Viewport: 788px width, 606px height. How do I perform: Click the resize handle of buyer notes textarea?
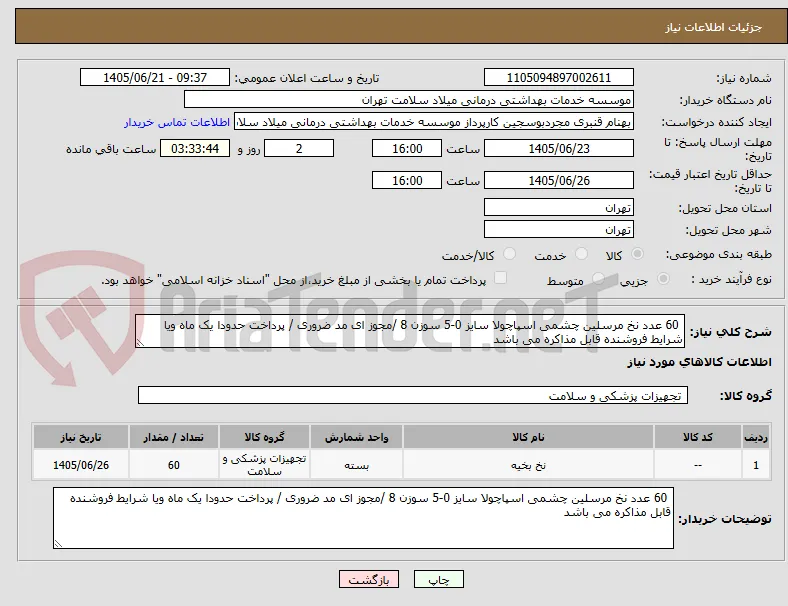[58, 543]
